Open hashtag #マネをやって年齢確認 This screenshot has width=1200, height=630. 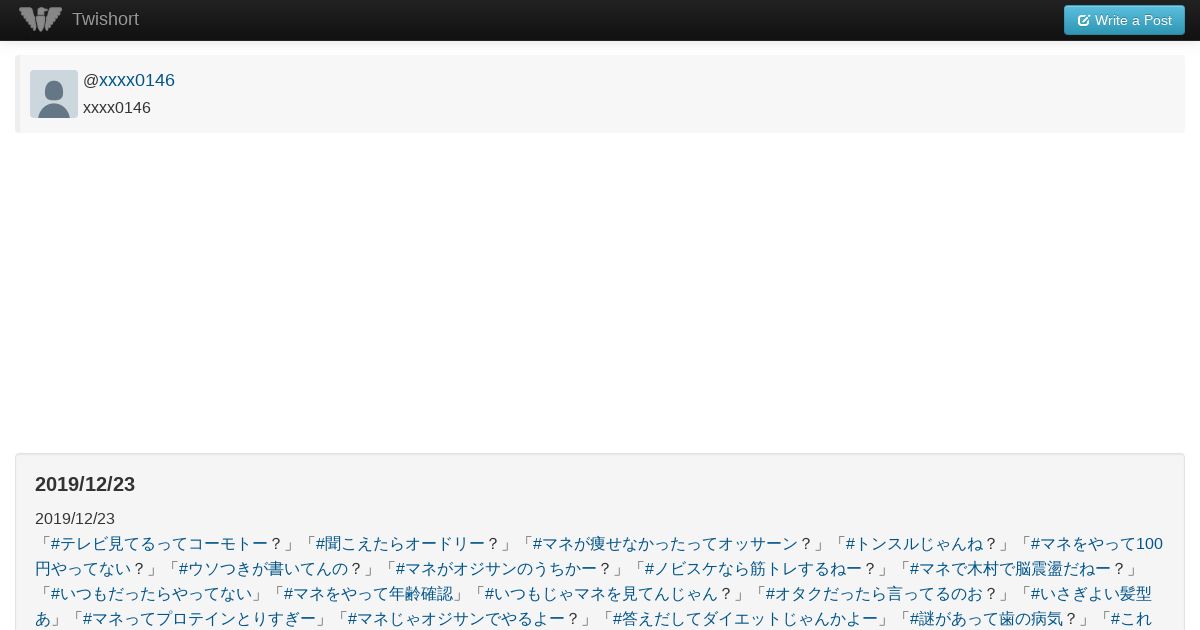pyautogui.click(x=368, y=594)
